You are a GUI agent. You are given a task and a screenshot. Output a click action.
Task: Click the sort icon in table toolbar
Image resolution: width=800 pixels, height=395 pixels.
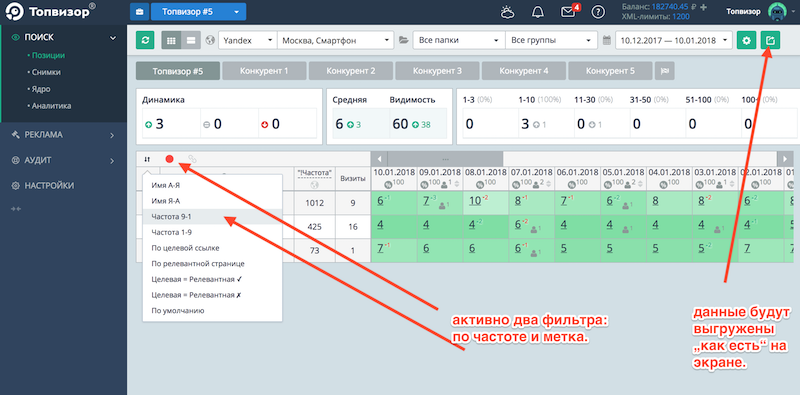tap(147, 159)
